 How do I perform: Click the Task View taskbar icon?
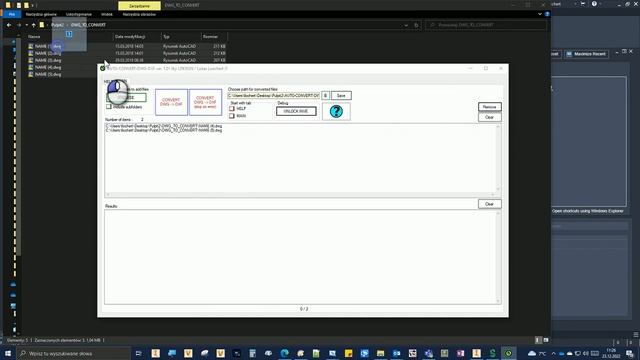(x=138, y=353)
